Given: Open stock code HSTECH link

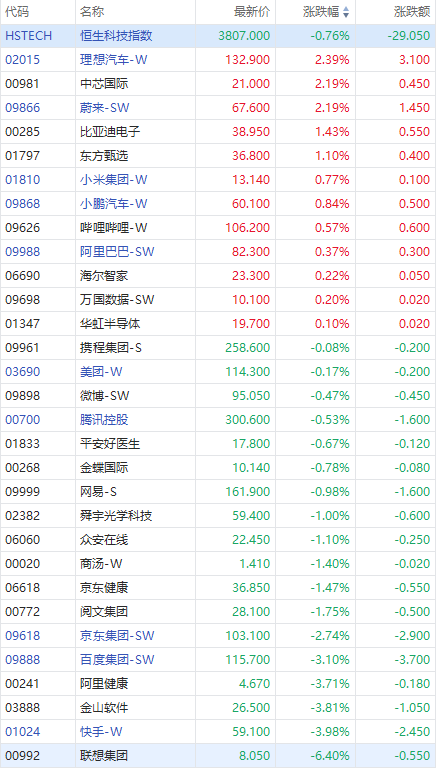Looking at the screenshot, I should click(x=28, y=36).
